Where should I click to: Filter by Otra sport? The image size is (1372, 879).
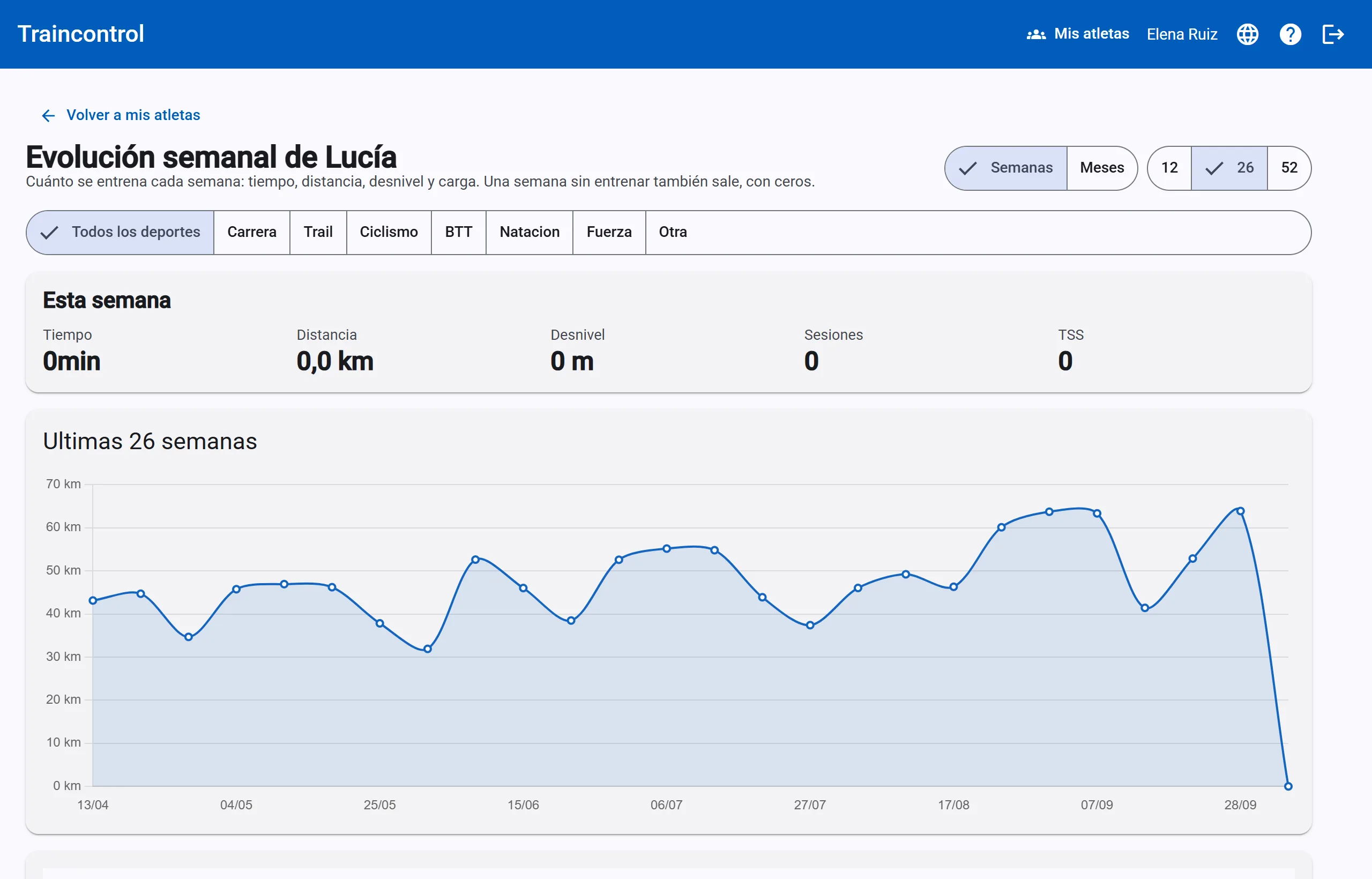click(x=673, y=232)
